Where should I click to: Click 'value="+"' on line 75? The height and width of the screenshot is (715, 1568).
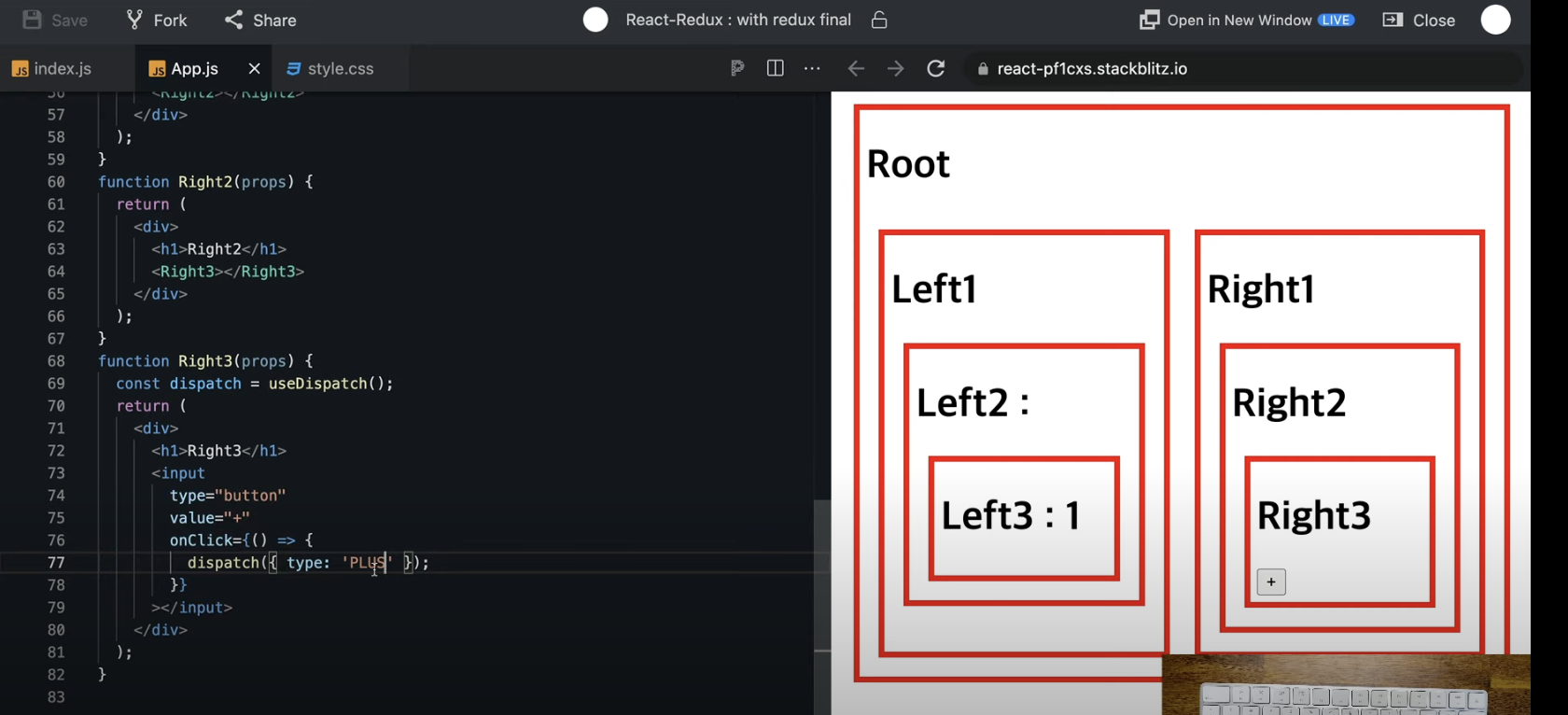click(210, 518)
